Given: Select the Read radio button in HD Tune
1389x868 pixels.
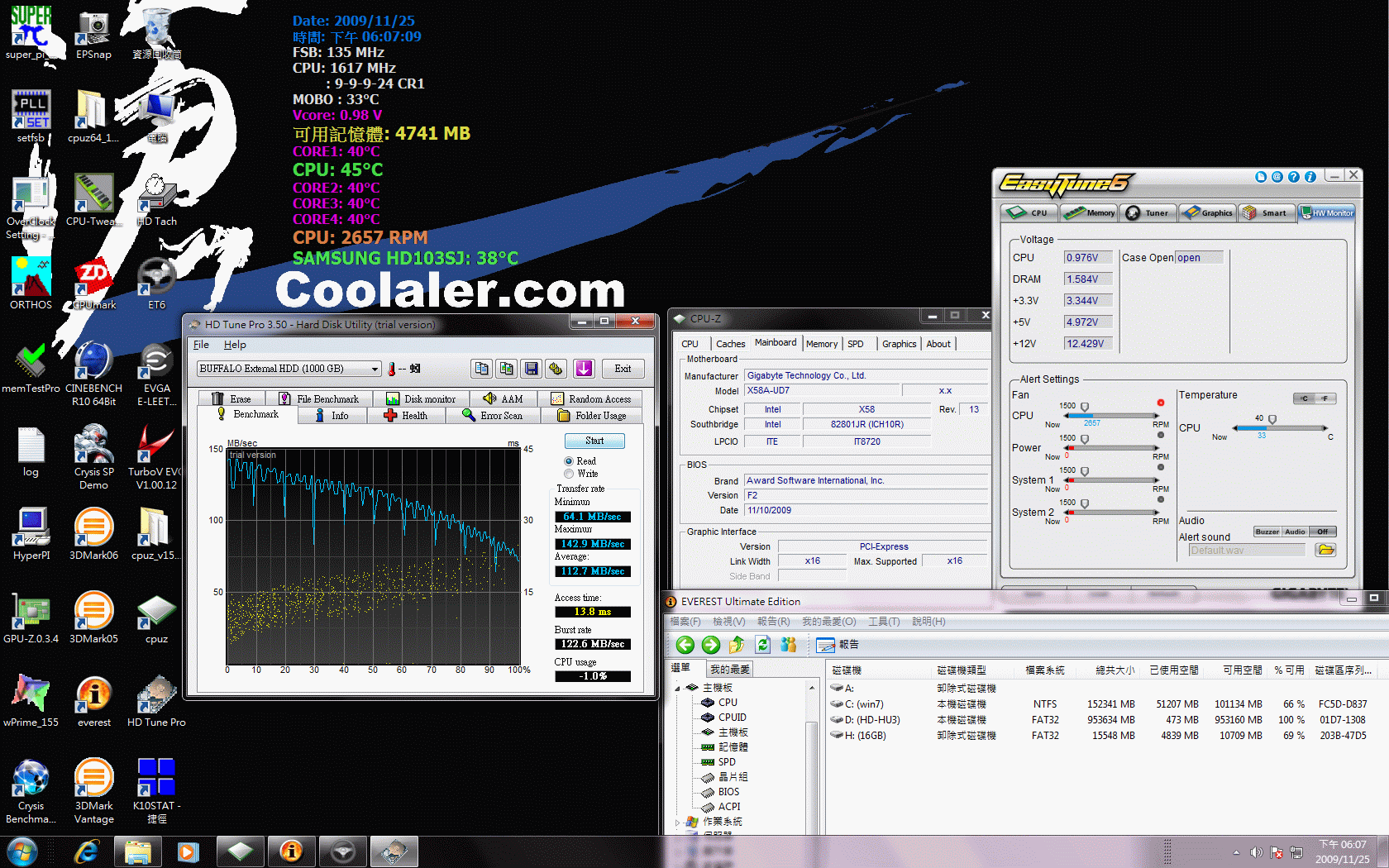Looking at the screenshot, I should 569,461.
